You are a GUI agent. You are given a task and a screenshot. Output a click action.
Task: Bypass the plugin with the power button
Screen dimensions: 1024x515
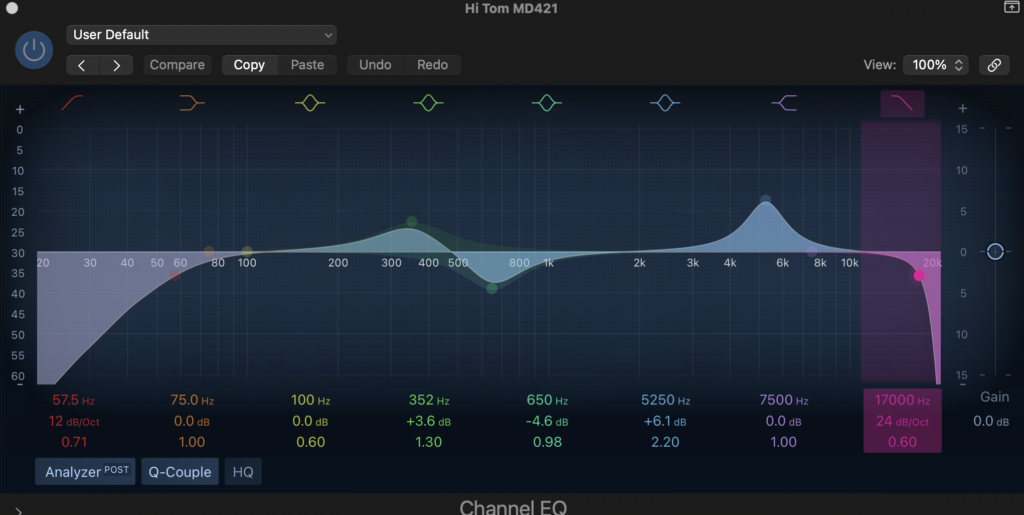(35, 50)
